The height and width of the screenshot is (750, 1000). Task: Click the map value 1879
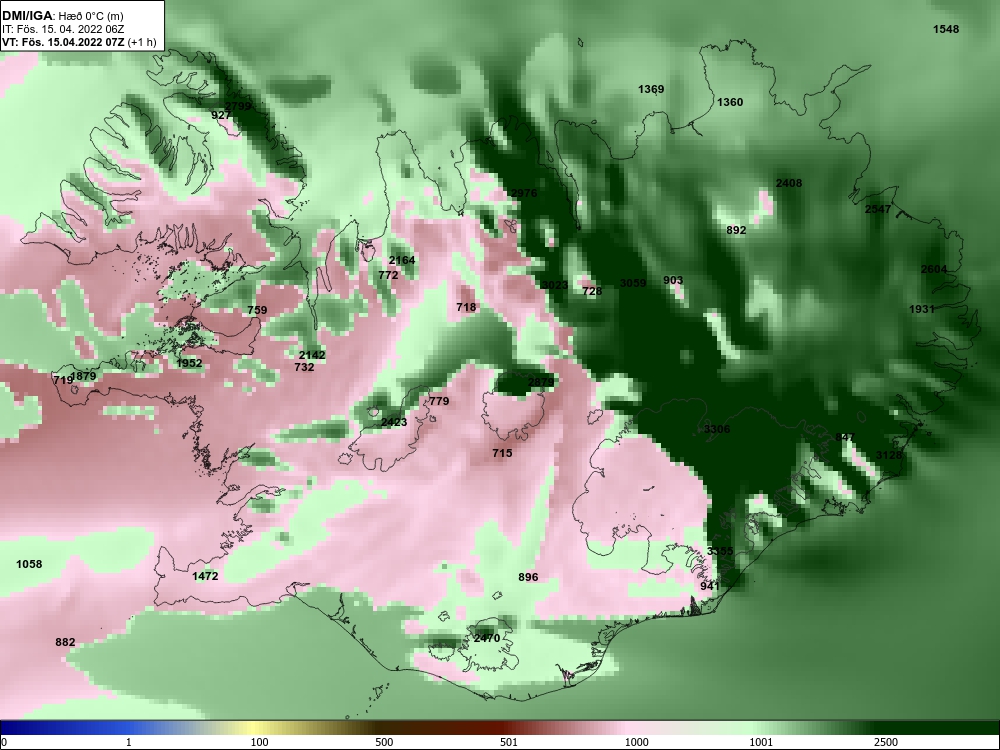pyautogui.click(x=83, y=376)
